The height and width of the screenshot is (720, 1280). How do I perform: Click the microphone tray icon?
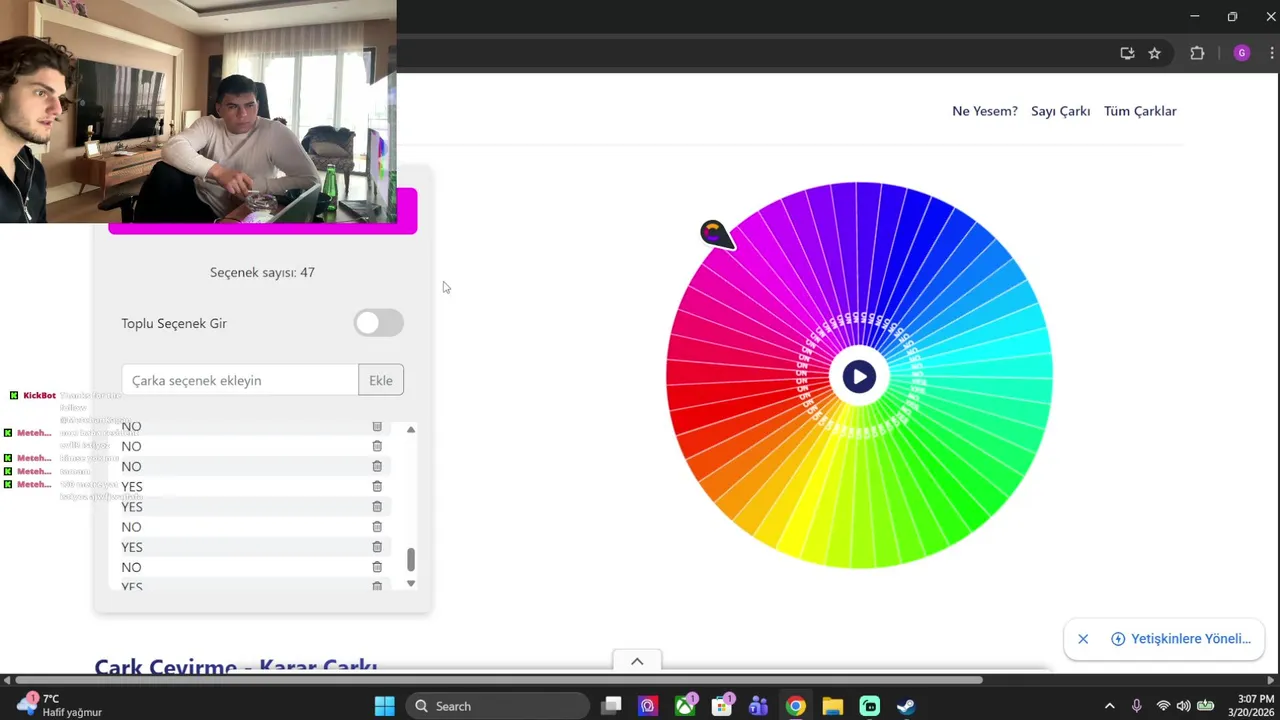click(x=1136, y=706)
